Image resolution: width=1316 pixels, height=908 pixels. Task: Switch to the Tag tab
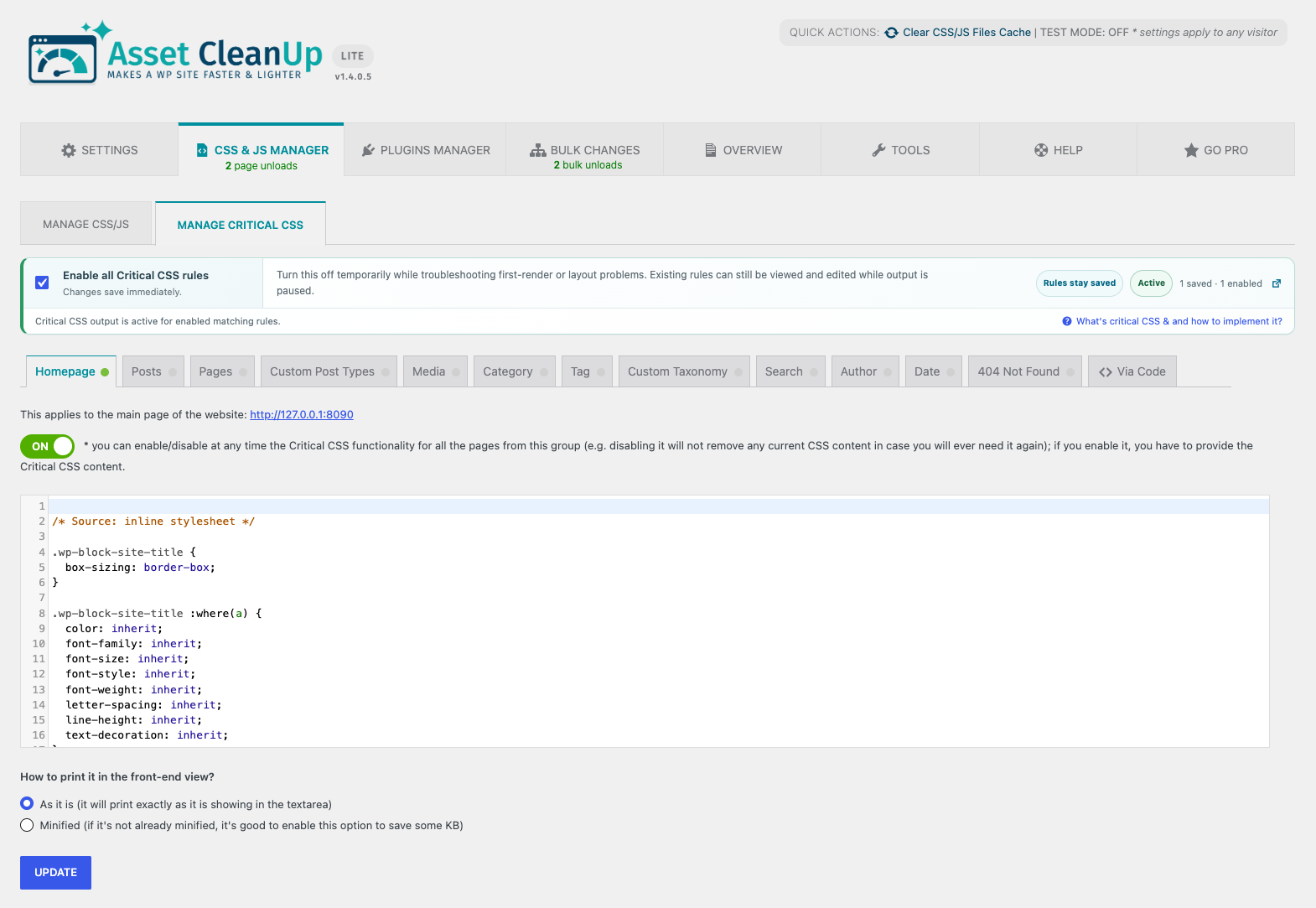pyautogui.click(x=587, y=371)
